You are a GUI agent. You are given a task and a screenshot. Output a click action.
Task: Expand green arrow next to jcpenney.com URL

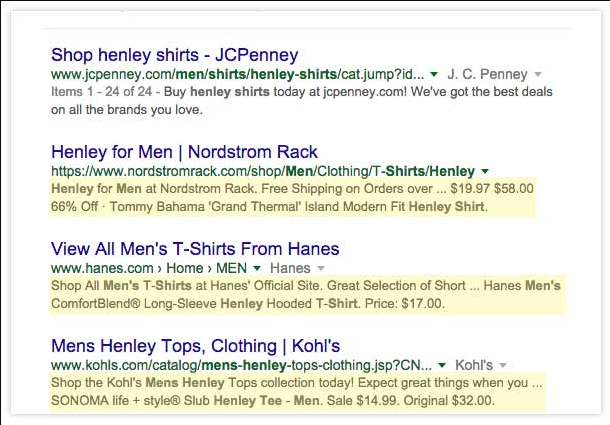point(434,74)
